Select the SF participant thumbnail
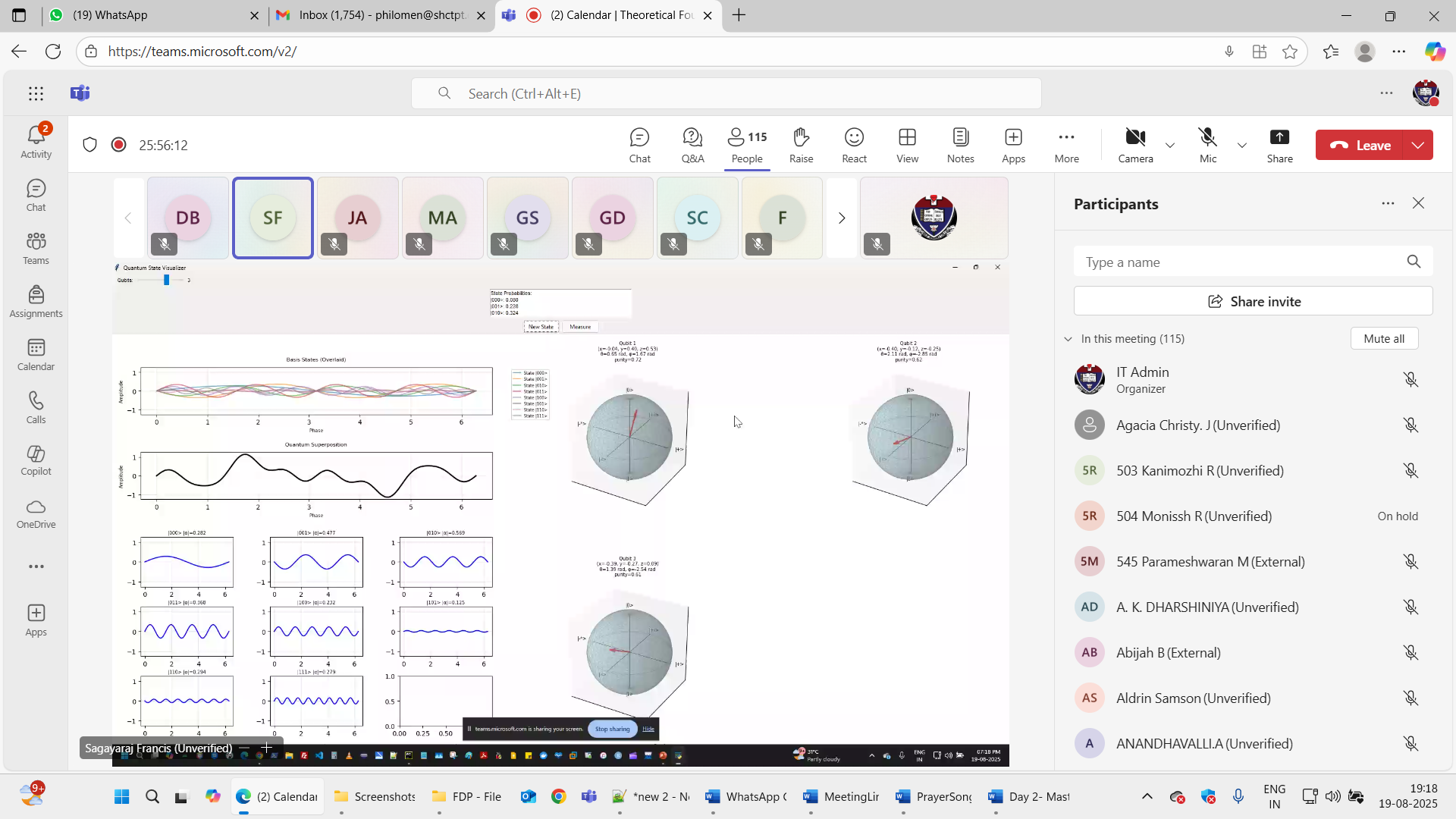 (272, 218)
